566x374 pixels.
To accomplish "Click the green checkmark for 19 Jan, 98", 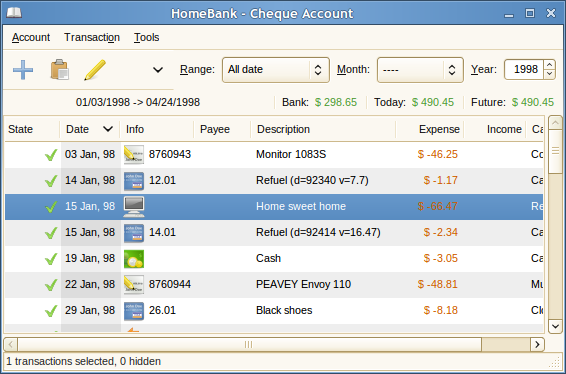I will 51,259.
